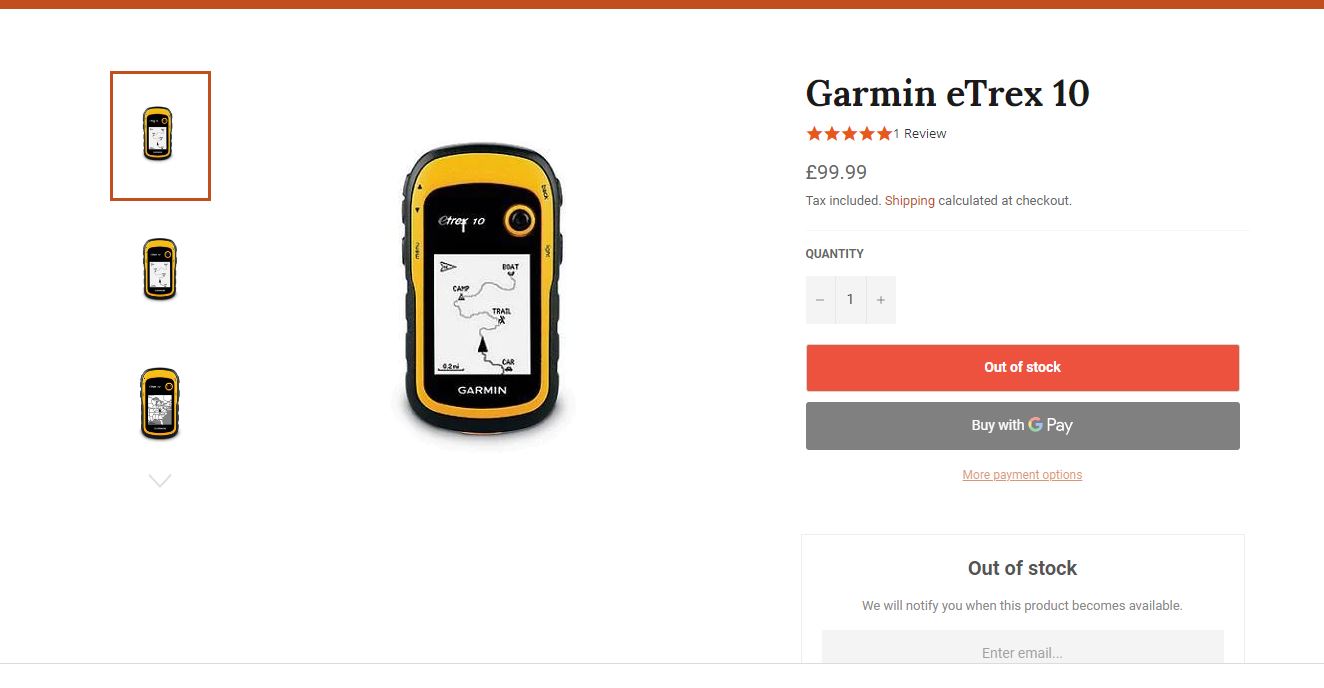The height and width of the screenshot is (688, 1324).
Task: Click Buy with G Pay button
Action: point(1023,426)
